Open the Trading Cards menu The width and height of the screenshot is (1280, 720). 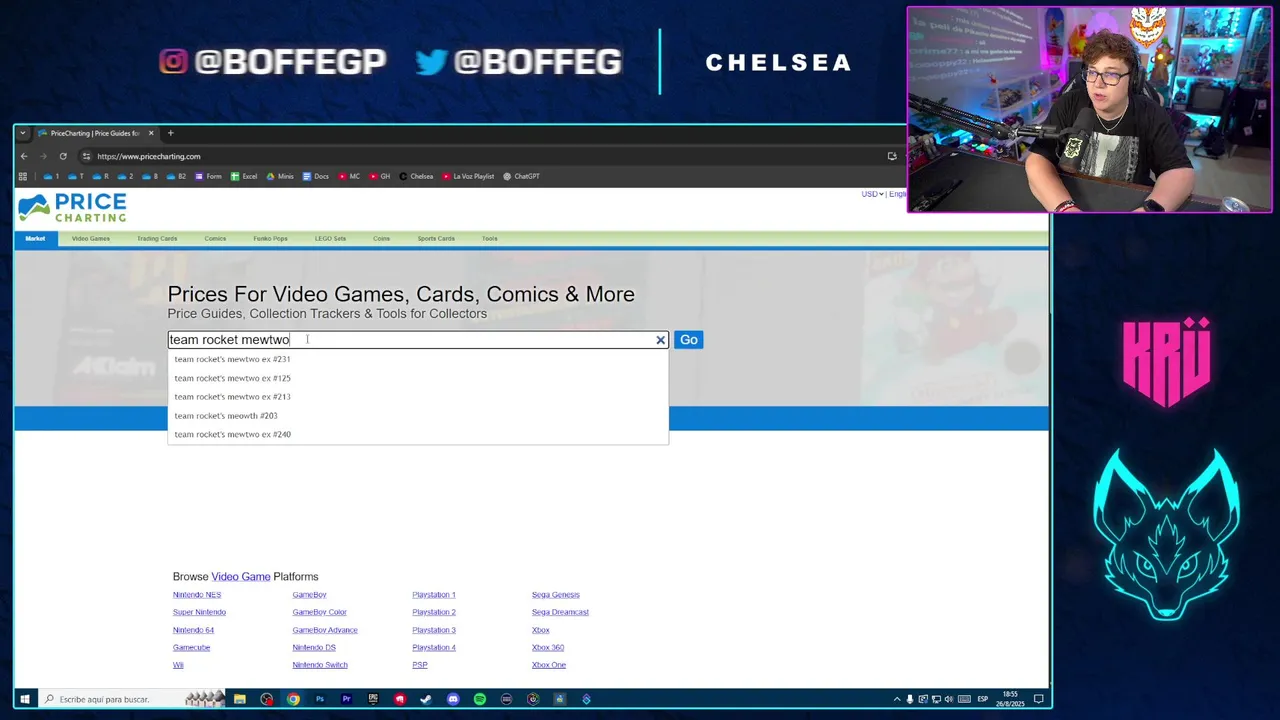pyautogui.click(x=157, y=238)
